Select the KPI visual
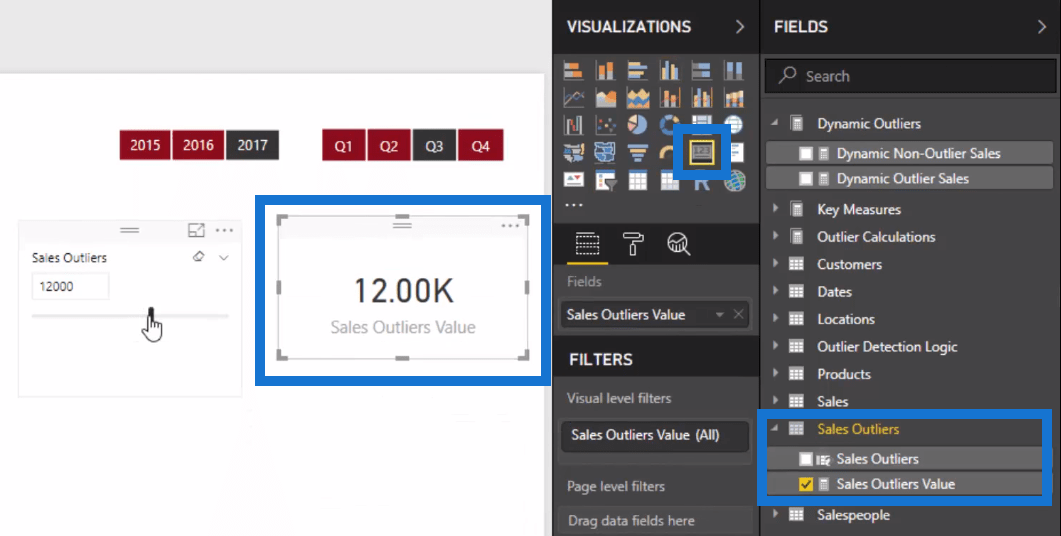 tap(573, 180)
